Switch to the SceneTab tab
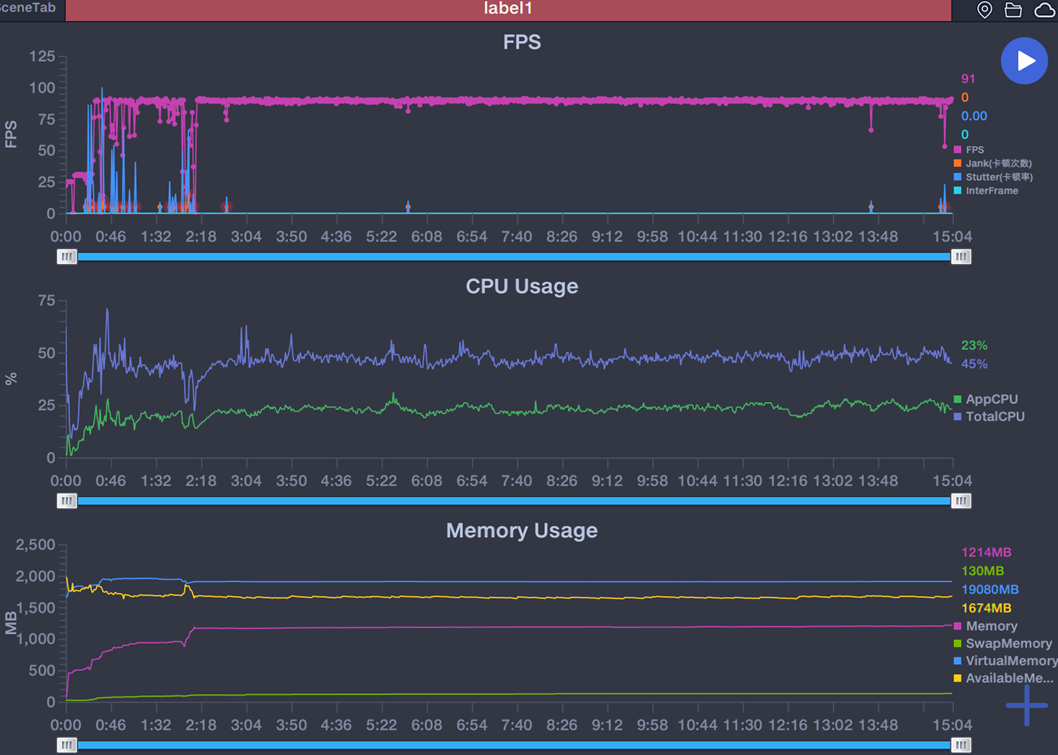This screenshot has width=1058, height=755. coord(28,8)
